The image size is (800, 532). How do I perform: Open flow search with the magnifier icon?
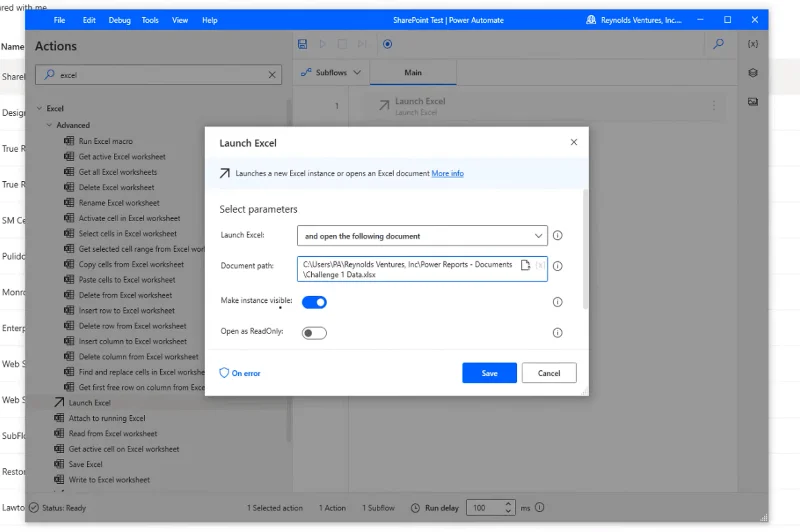pos(718,44)
